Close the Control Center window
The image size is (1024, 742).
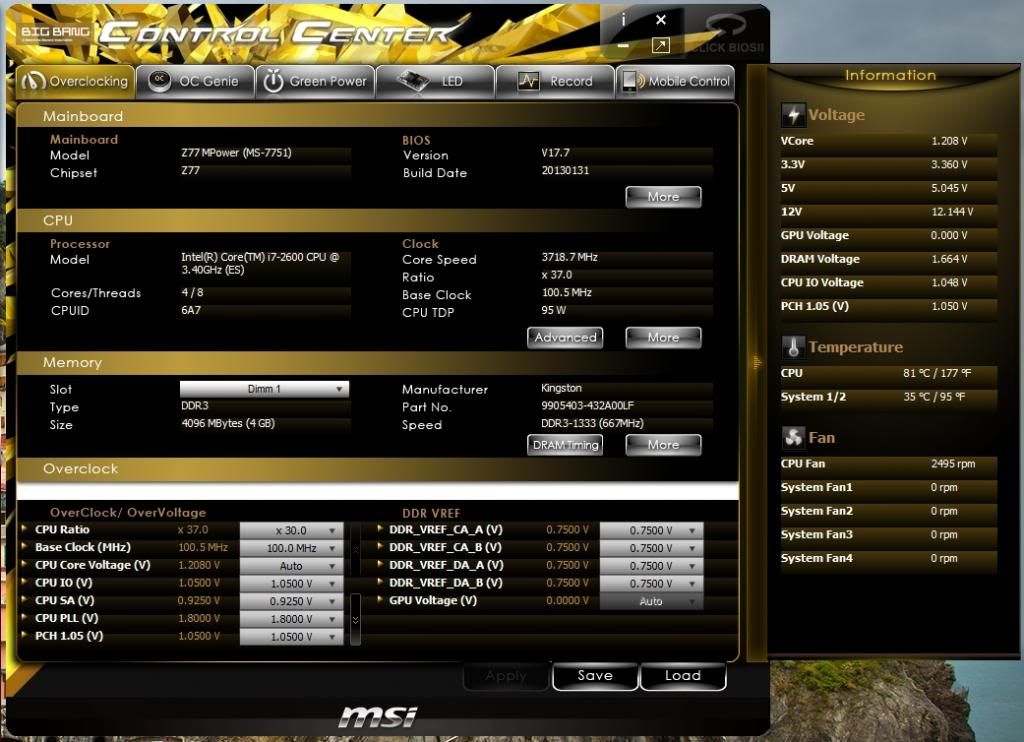pos(661,20)
